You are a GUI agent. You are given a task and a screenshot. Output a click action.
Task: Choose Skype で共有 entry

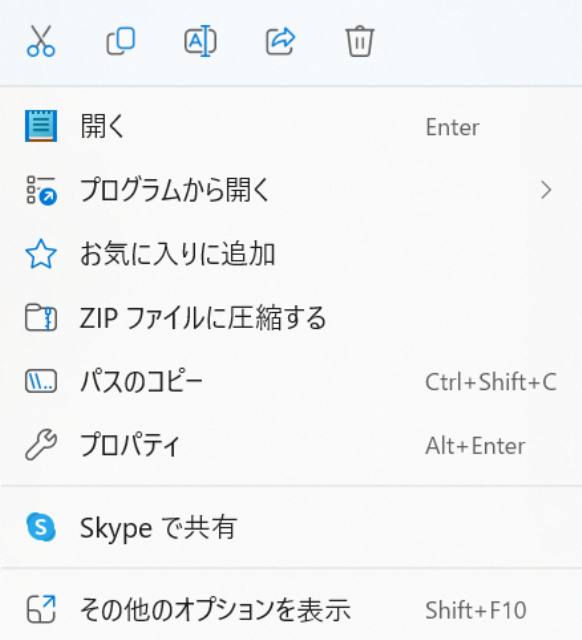click(291, 527)
